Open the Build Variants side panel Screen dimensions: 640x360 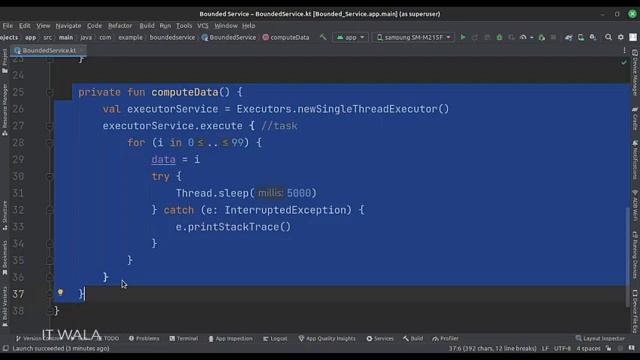(5, 306)
